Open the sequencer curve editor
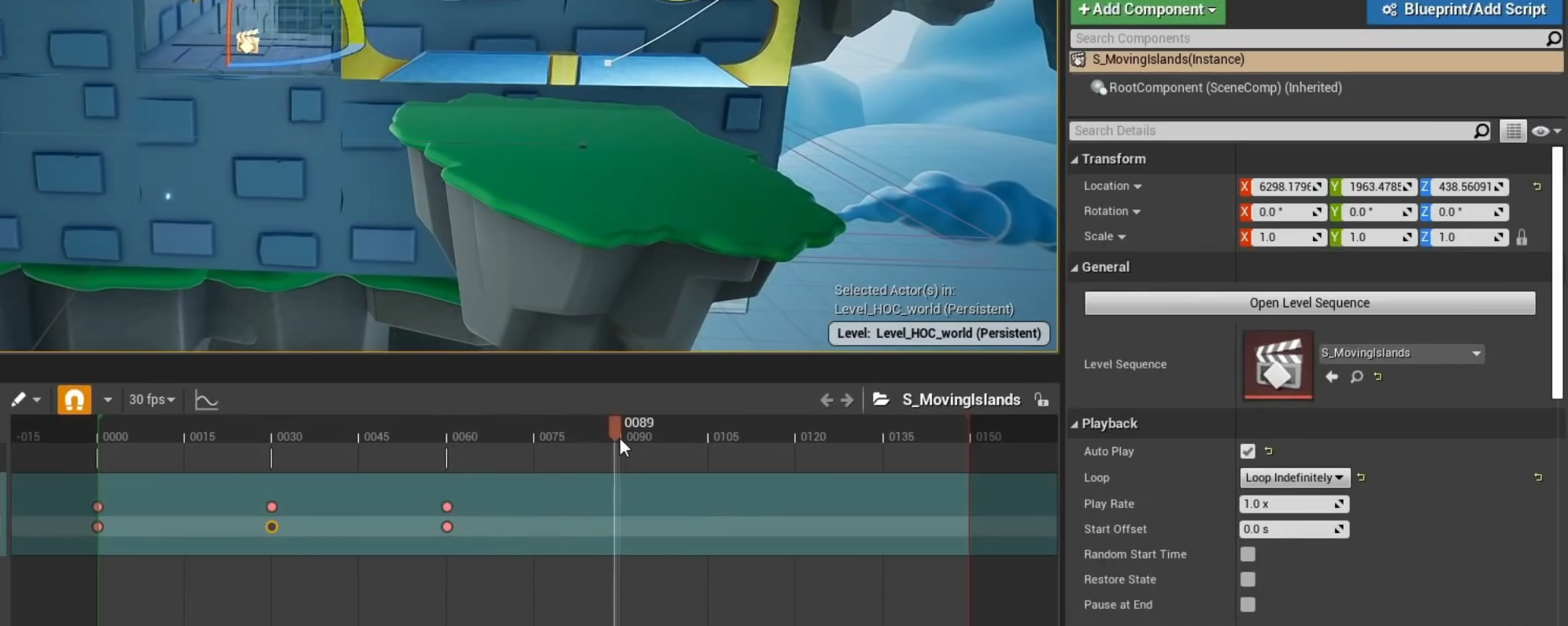Image resolution: width=1568 pixels, height=626 pixels. pos(206,400)
